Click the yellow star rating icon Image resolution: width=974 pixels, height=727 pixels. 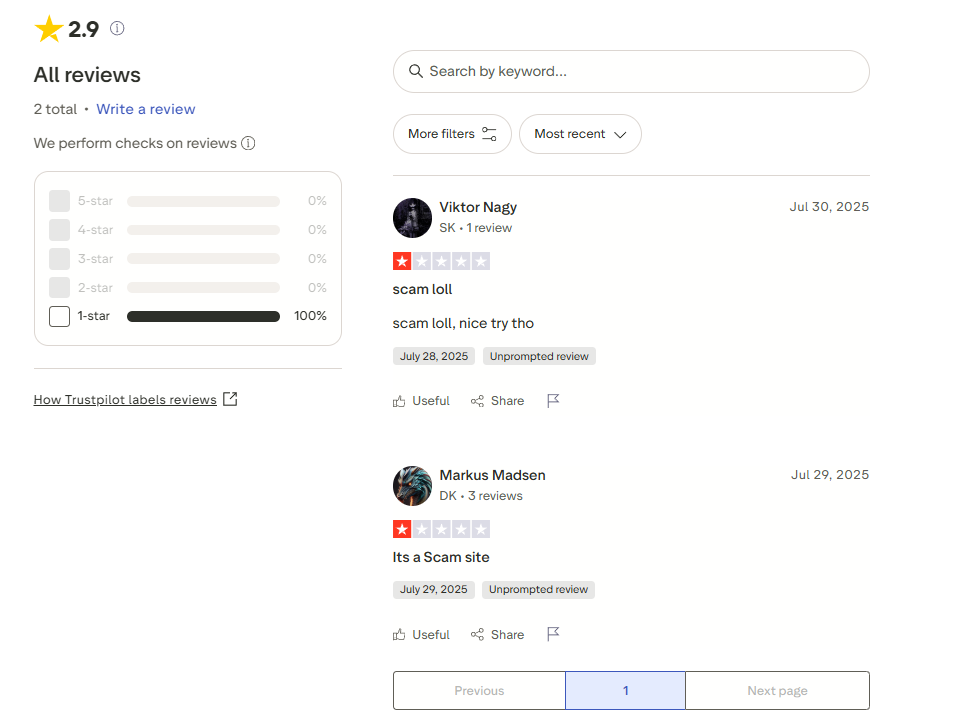(x=48, y=29)
